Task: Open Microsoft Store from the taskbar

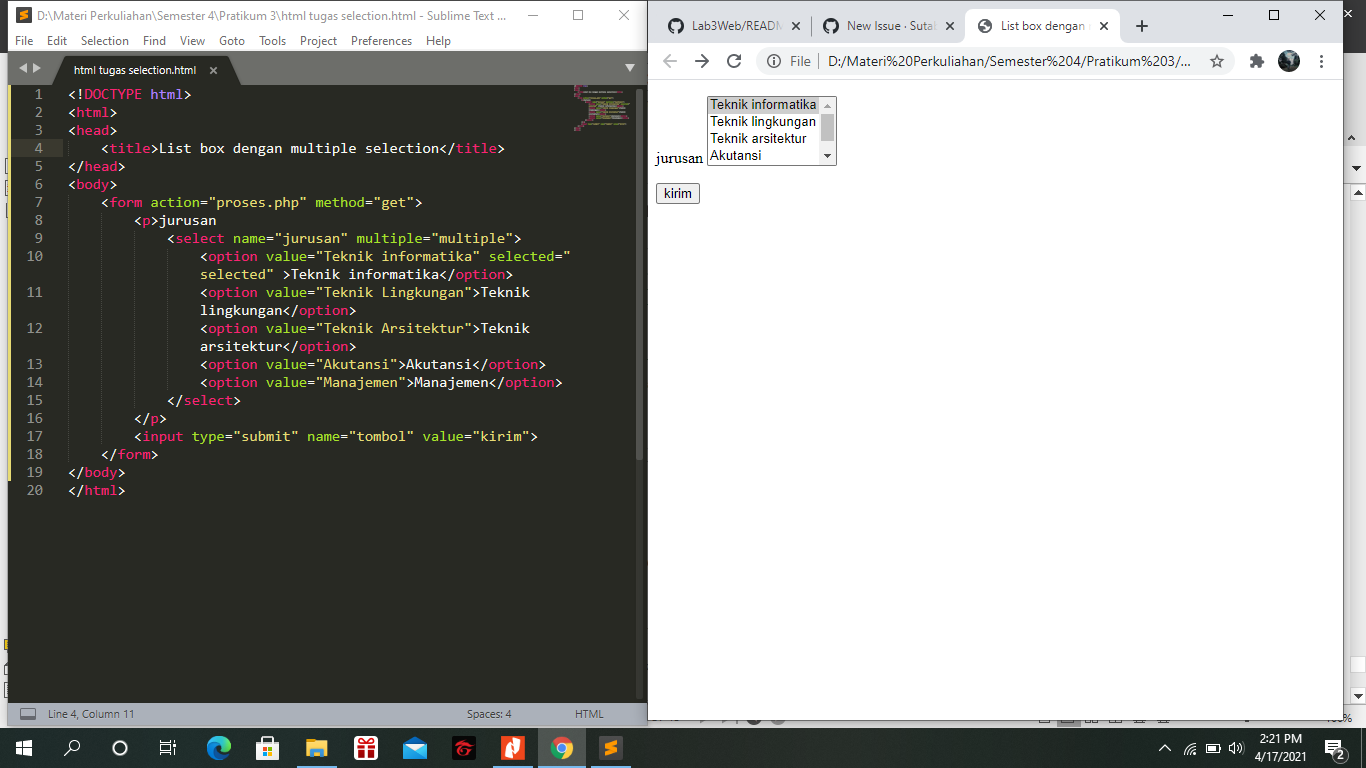Action: [268, 747]
